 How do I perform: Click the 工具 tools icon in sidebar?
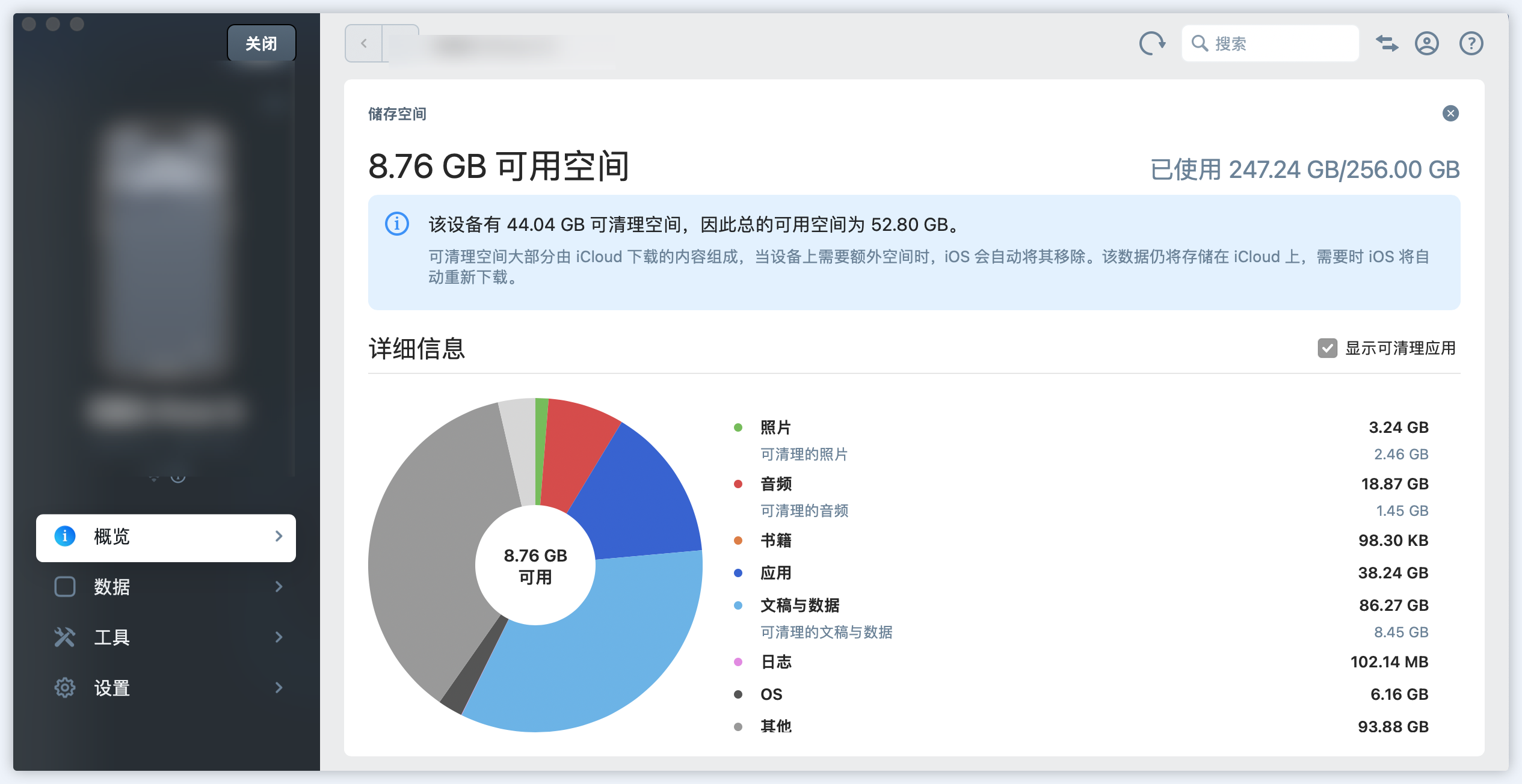click(x=65, y=637)
